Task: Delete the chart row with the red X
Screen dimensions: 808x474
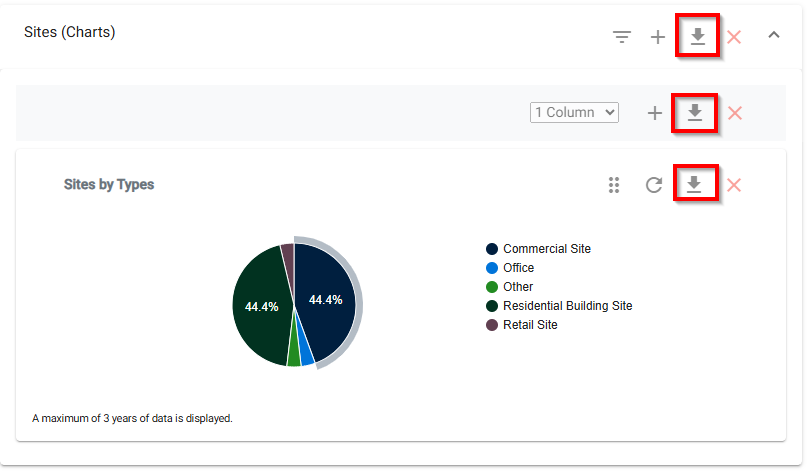Action: 735,113
